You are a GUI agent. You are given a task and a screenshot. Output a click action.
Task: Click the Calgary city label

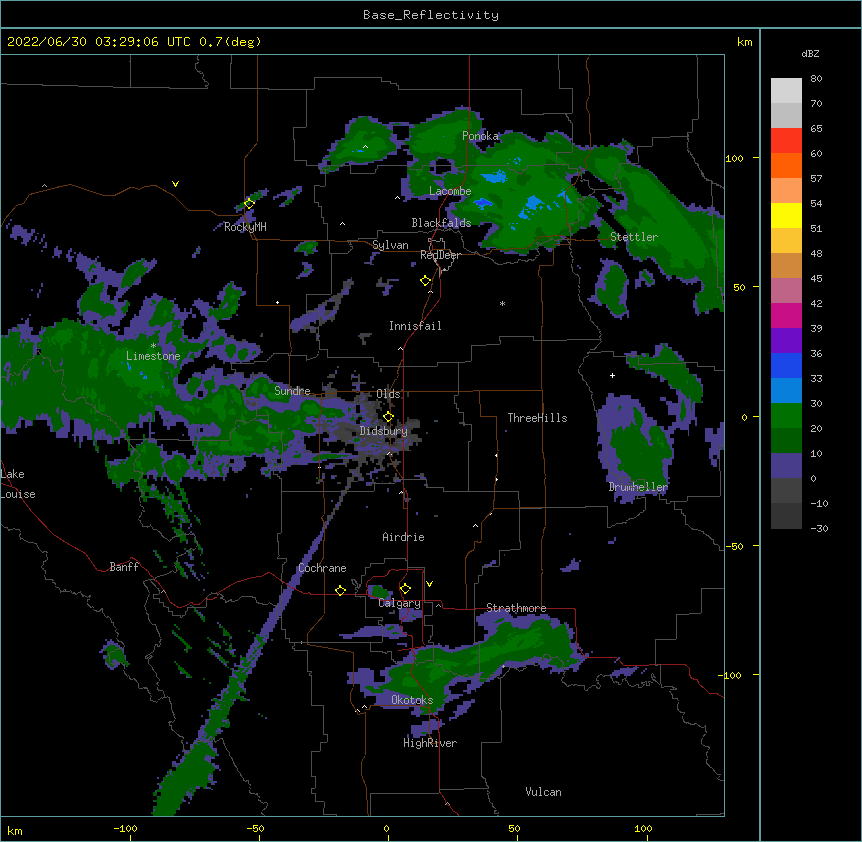coord(400,603)
